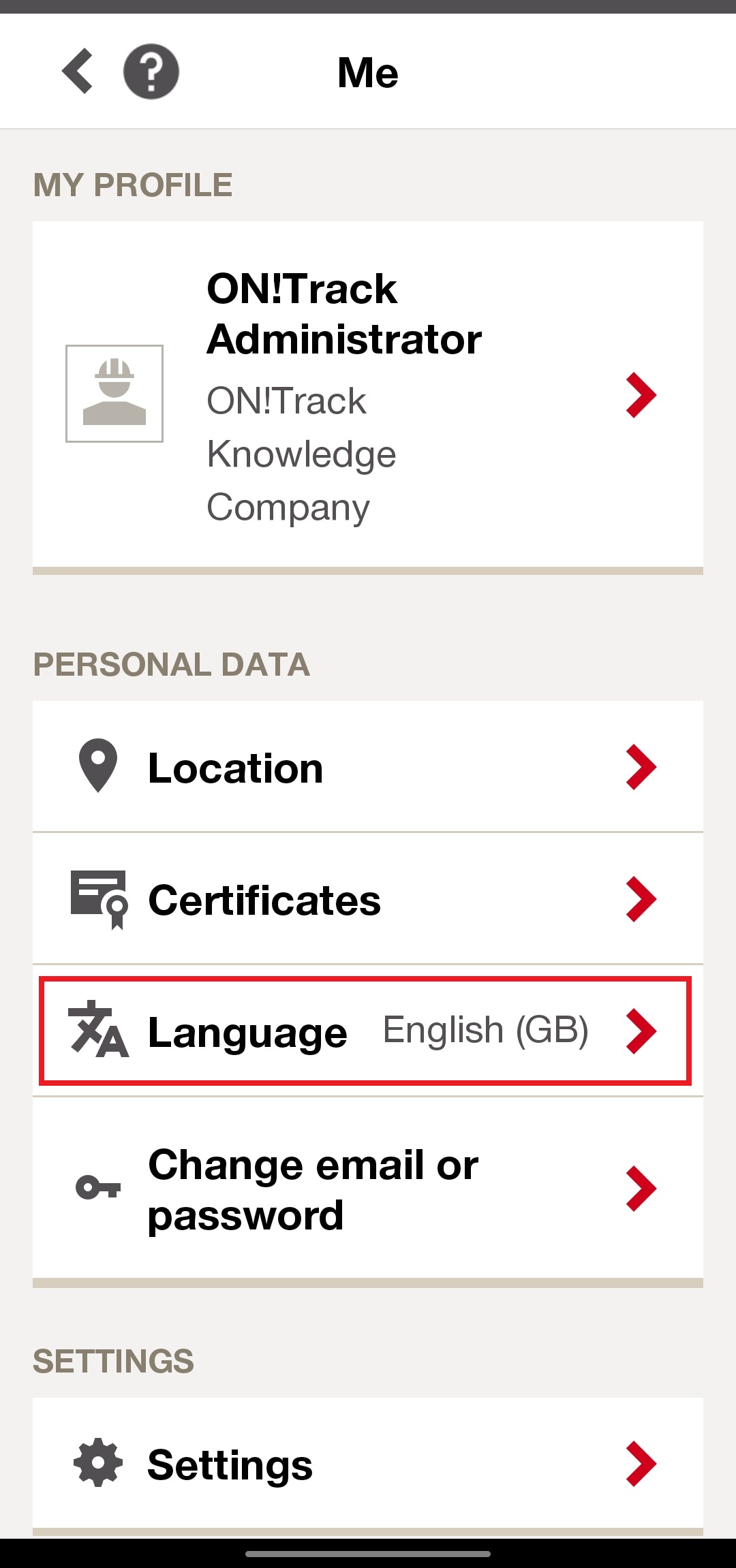Screen dimensions: 736x1568
Task: Tap chevron beside Change email or password
Action: (x=641, y=1189)
